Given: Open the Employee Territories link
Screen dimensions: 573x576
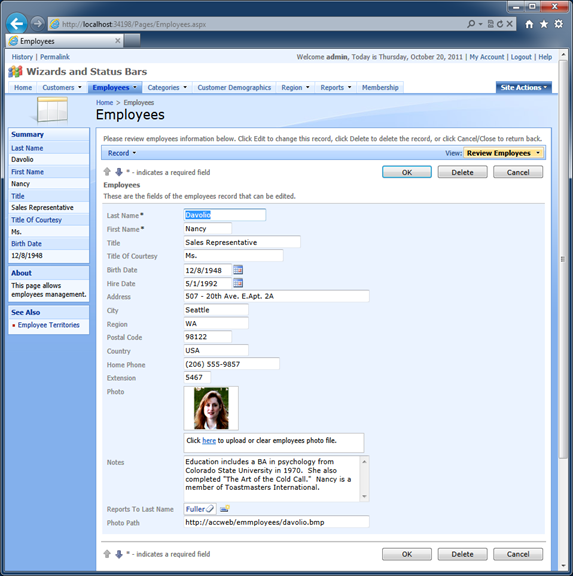Looking at the screenshot, I should 48,325.
